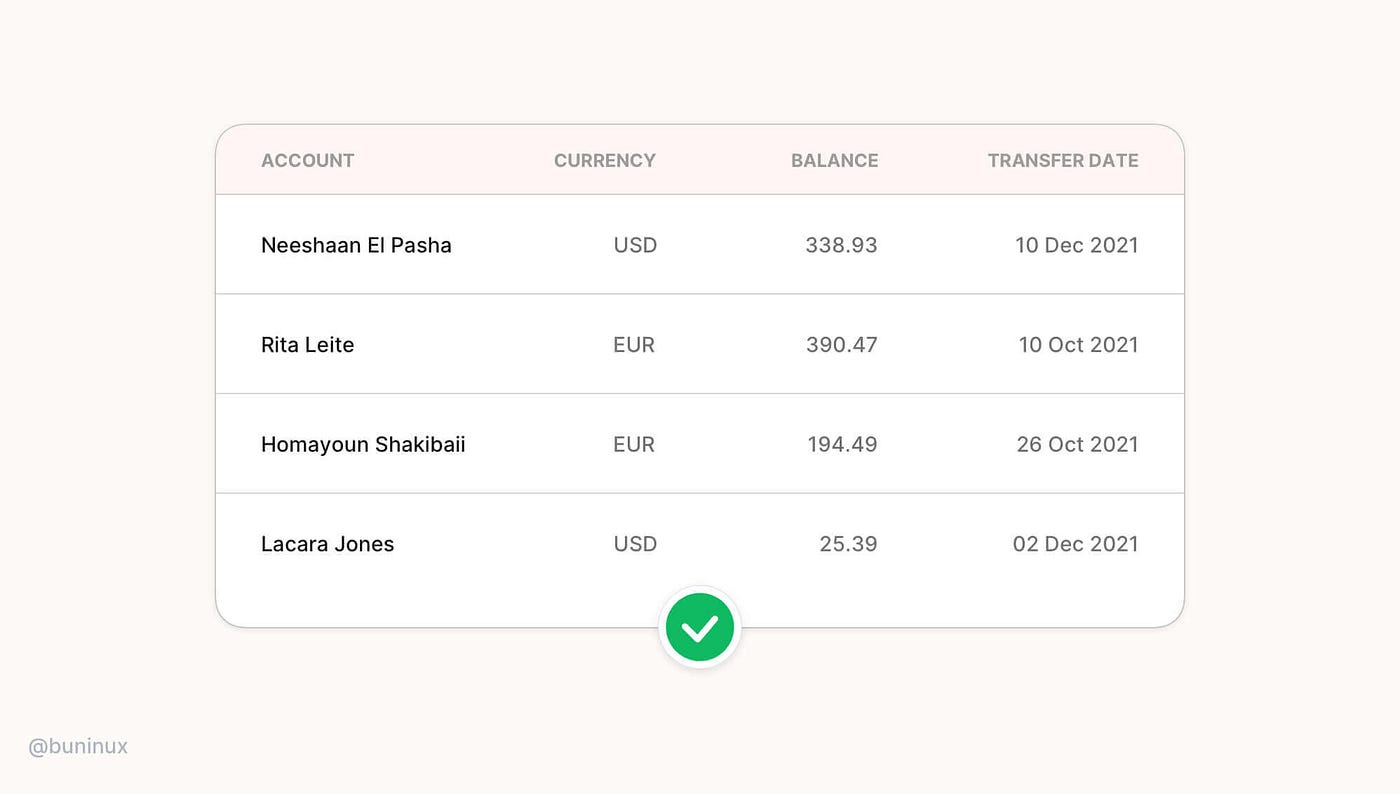Select the 194.49 balance amount
Image resolution: width=1400 pixels, height=794 pixels.
point(842,444)
